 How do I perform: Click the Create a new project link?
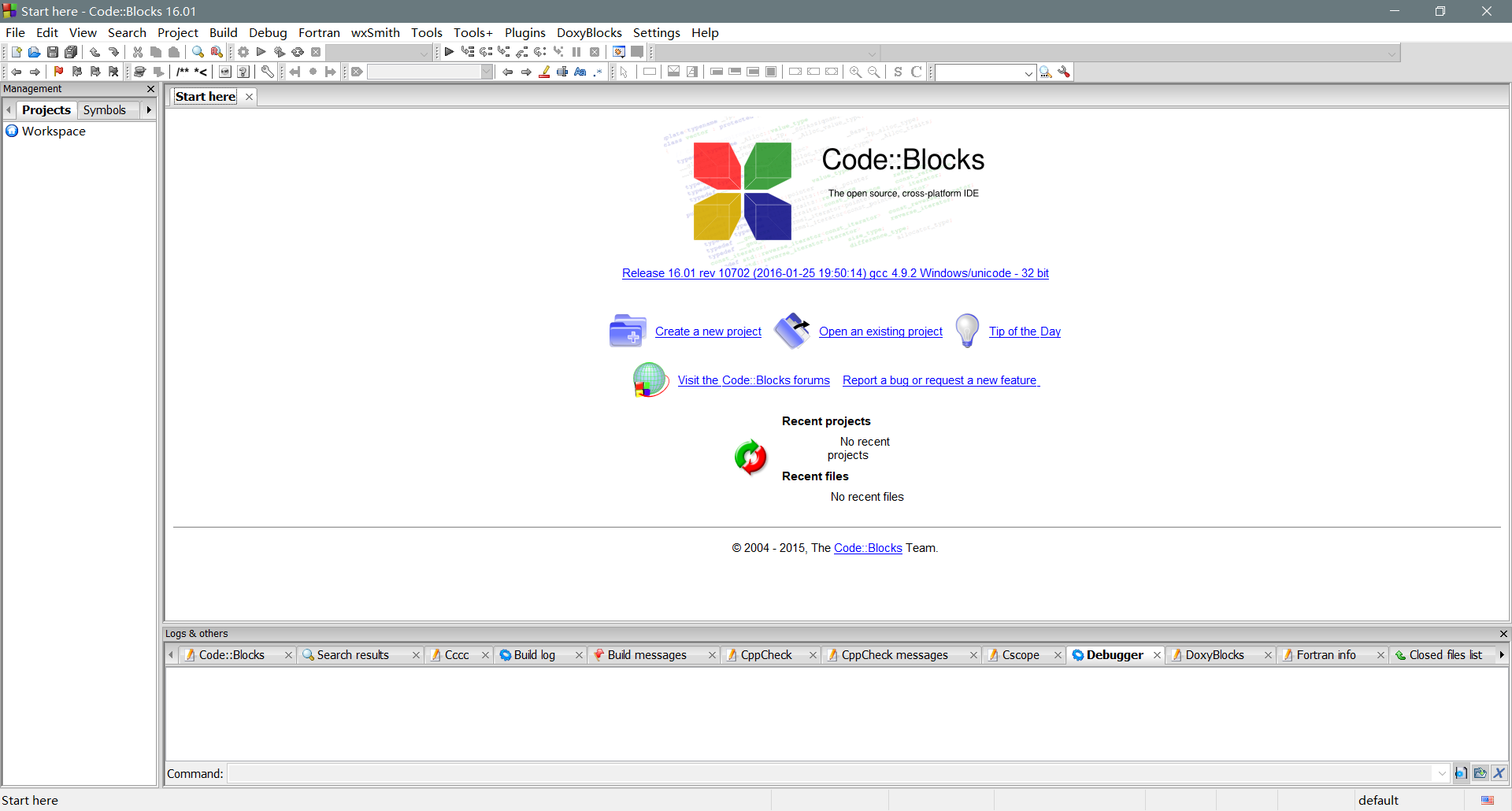708,331
